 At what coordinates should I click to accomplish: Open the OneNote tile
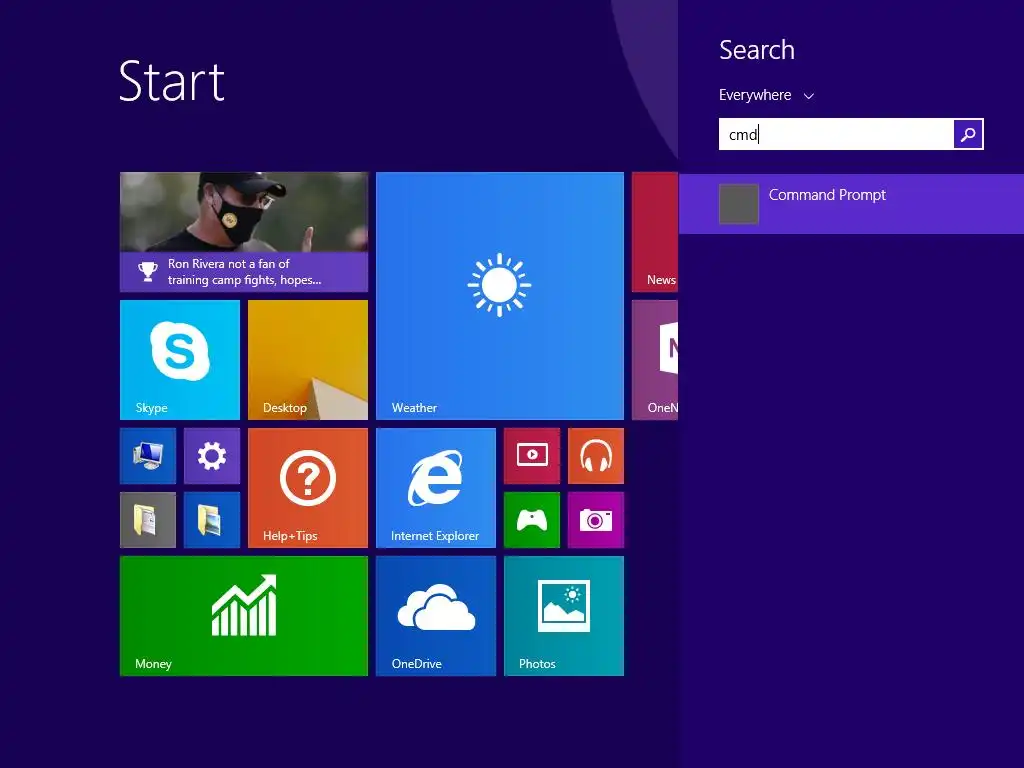click(654, 360)
